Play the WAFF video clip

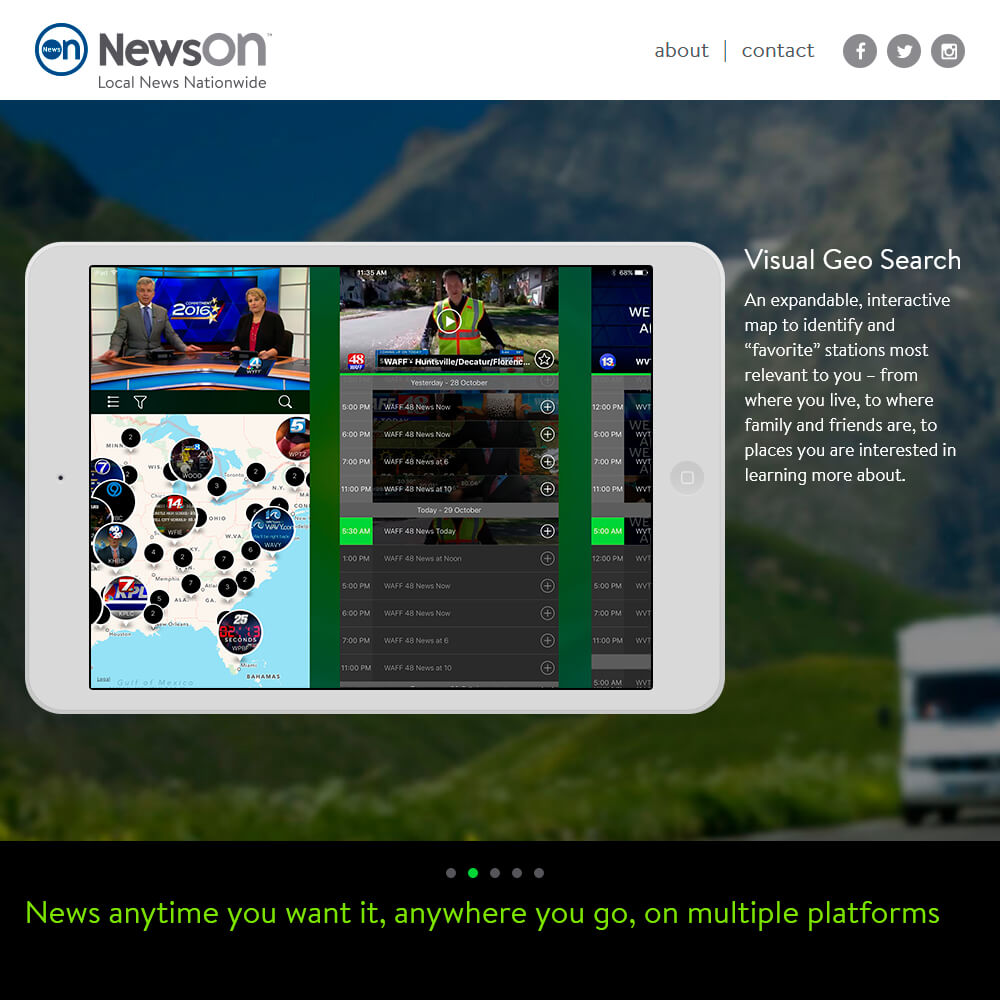449,321
